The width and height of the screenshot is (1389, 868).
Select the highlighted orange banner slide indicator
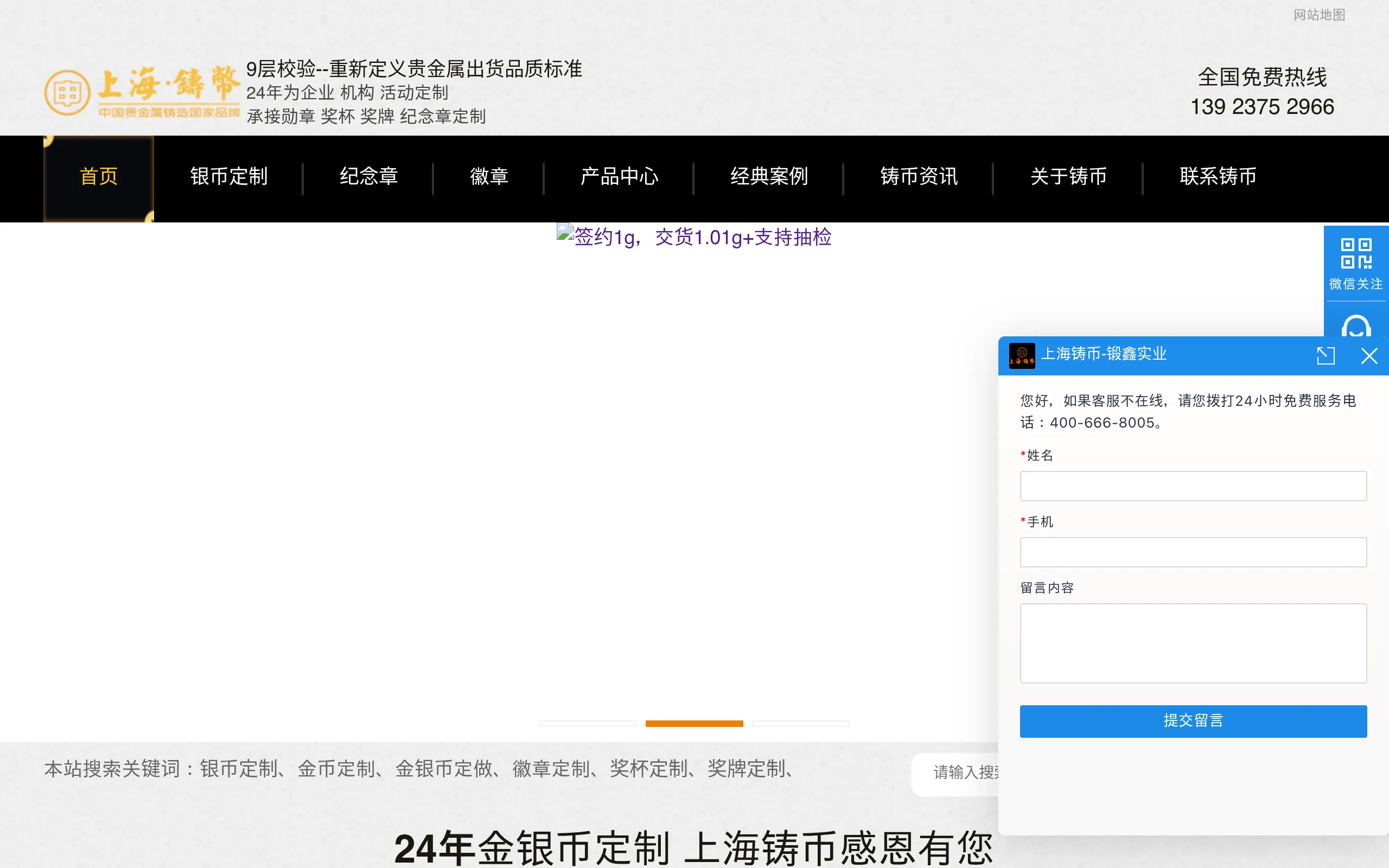pyautogui.click(x=694, y=723)
